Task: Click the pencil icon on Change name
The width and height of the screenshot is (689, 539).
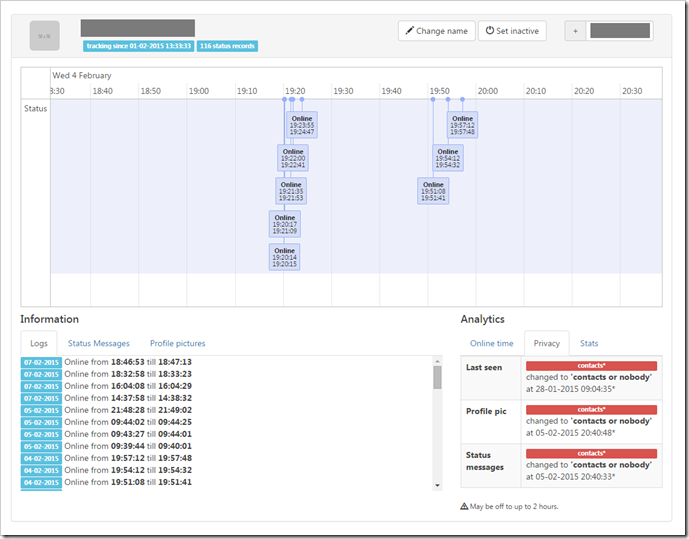Action: tap(409, 31)
